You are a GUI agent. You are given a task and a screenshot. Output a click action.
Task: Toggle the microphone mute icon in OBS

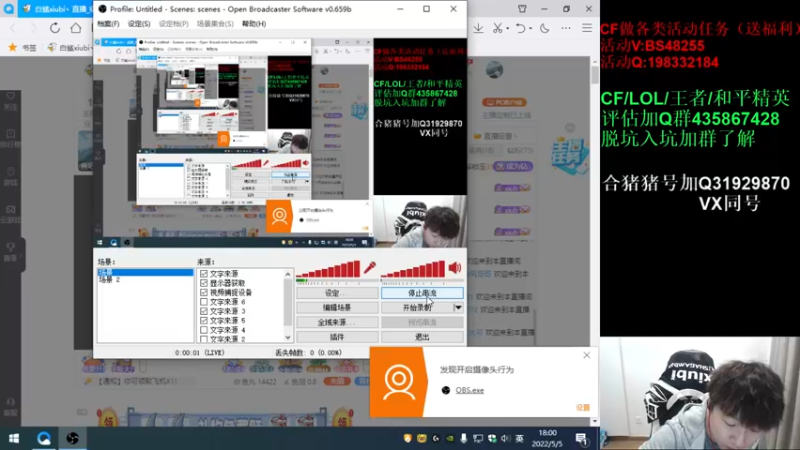click(x=370, y=267)
